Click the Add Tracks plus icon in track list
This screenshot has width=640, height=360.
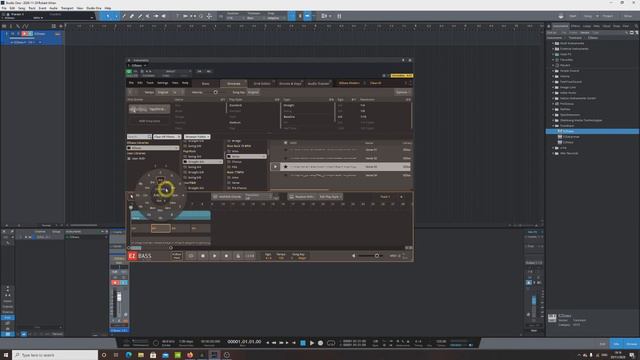coord(61,26)
